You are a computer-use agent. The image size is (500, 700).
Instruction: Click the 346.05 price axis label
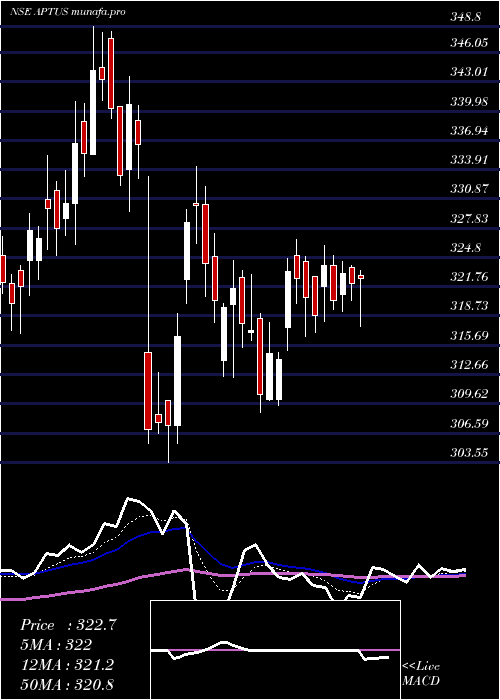point(469,43)
